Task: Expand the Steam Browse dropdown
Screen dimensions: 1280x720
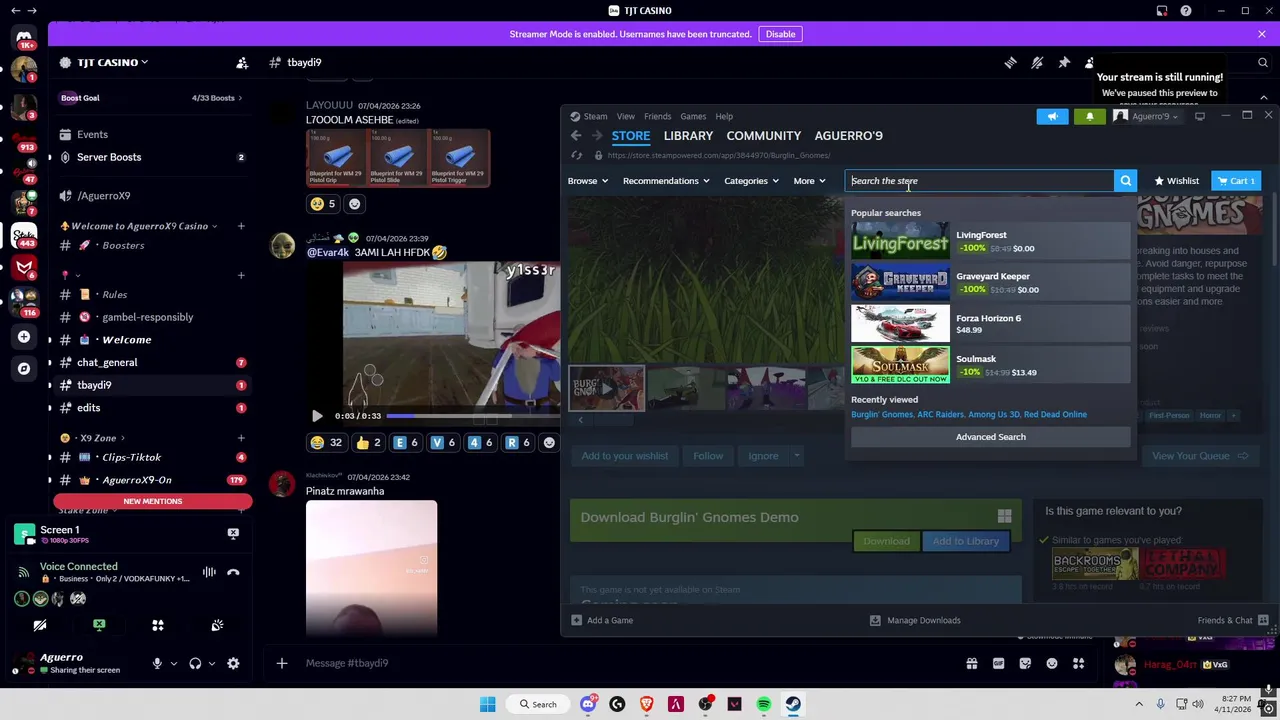Action: [588, 181]
